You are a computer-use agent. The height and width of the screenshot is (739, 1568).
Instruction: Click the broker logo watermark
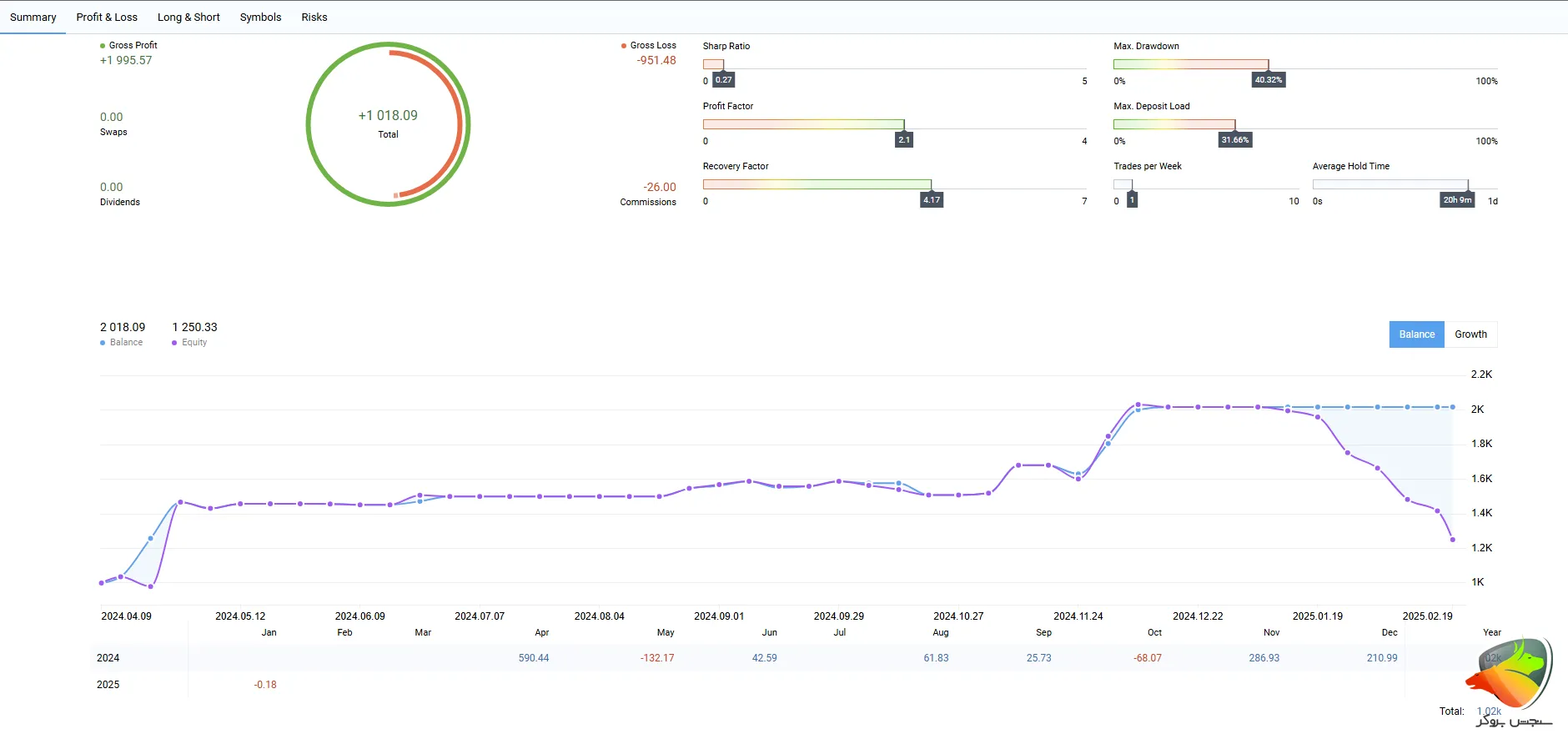pos(1510,680)
